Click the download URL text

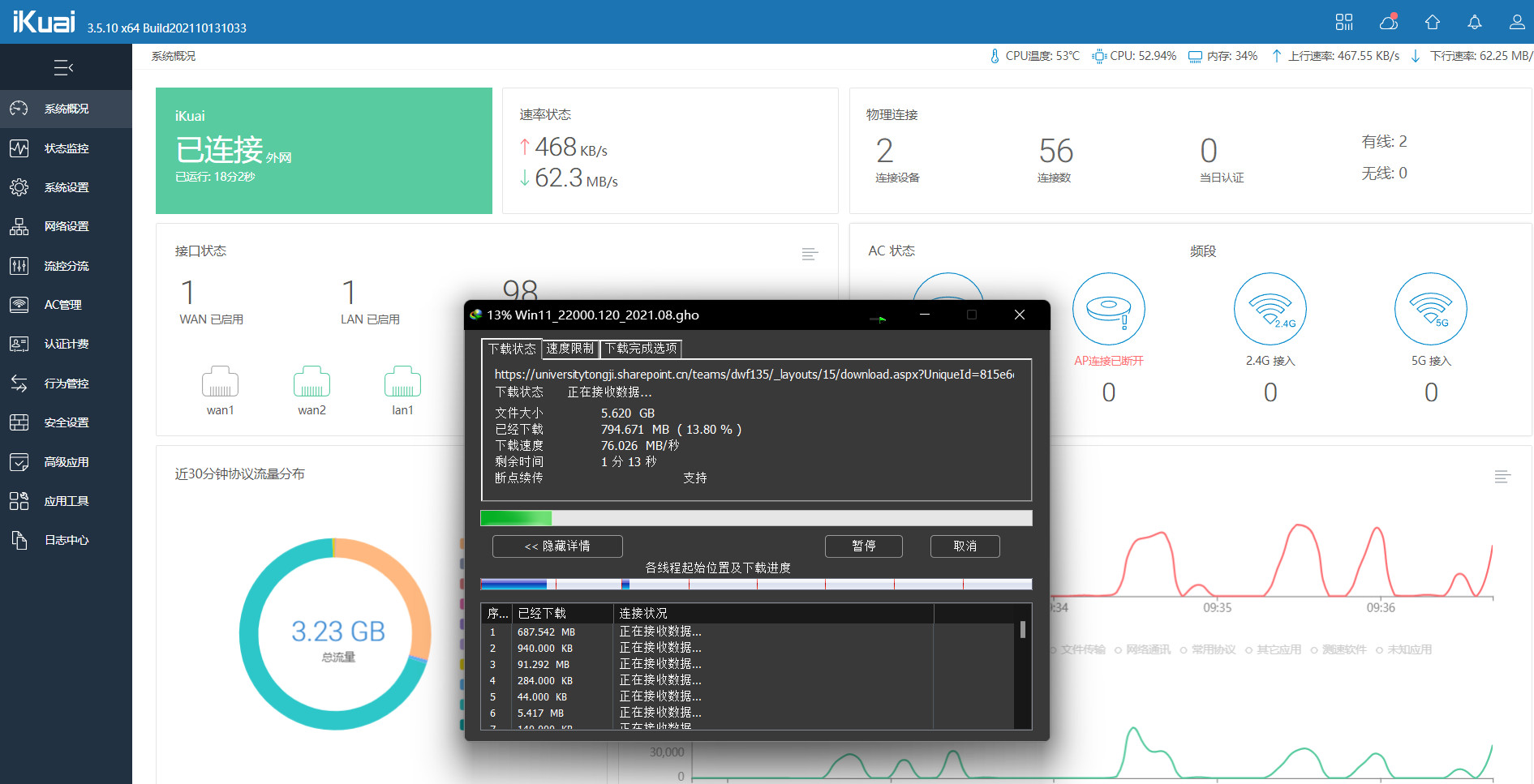pos(754,375)
